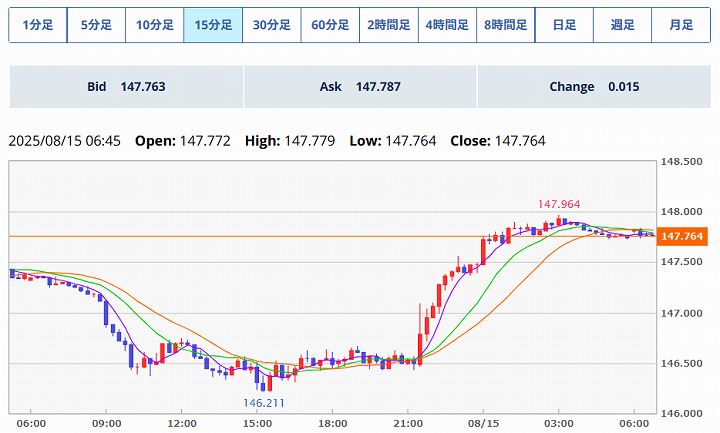Click the High 147.779 value
720x433 pixels.
[x=290, y=141]
